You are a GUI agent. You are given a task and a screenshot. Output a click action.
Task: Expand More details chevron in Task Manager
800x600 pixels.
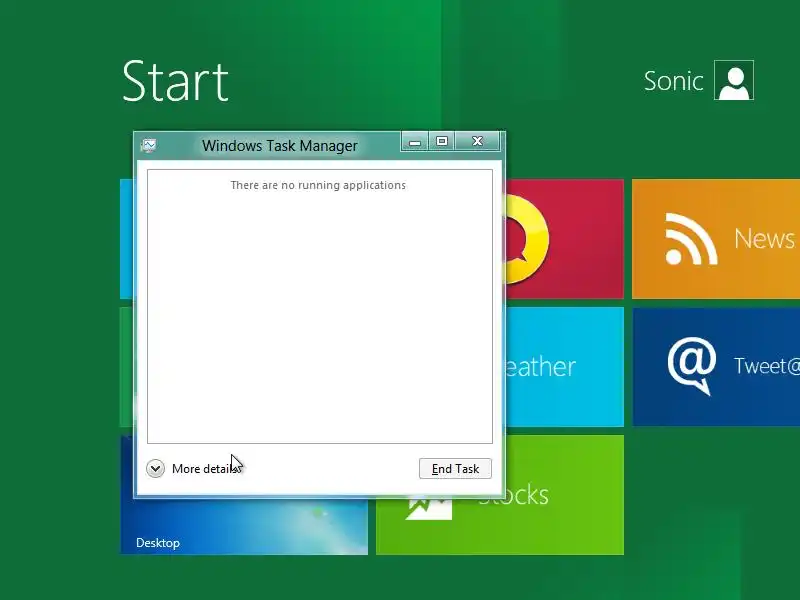point(155,468)
